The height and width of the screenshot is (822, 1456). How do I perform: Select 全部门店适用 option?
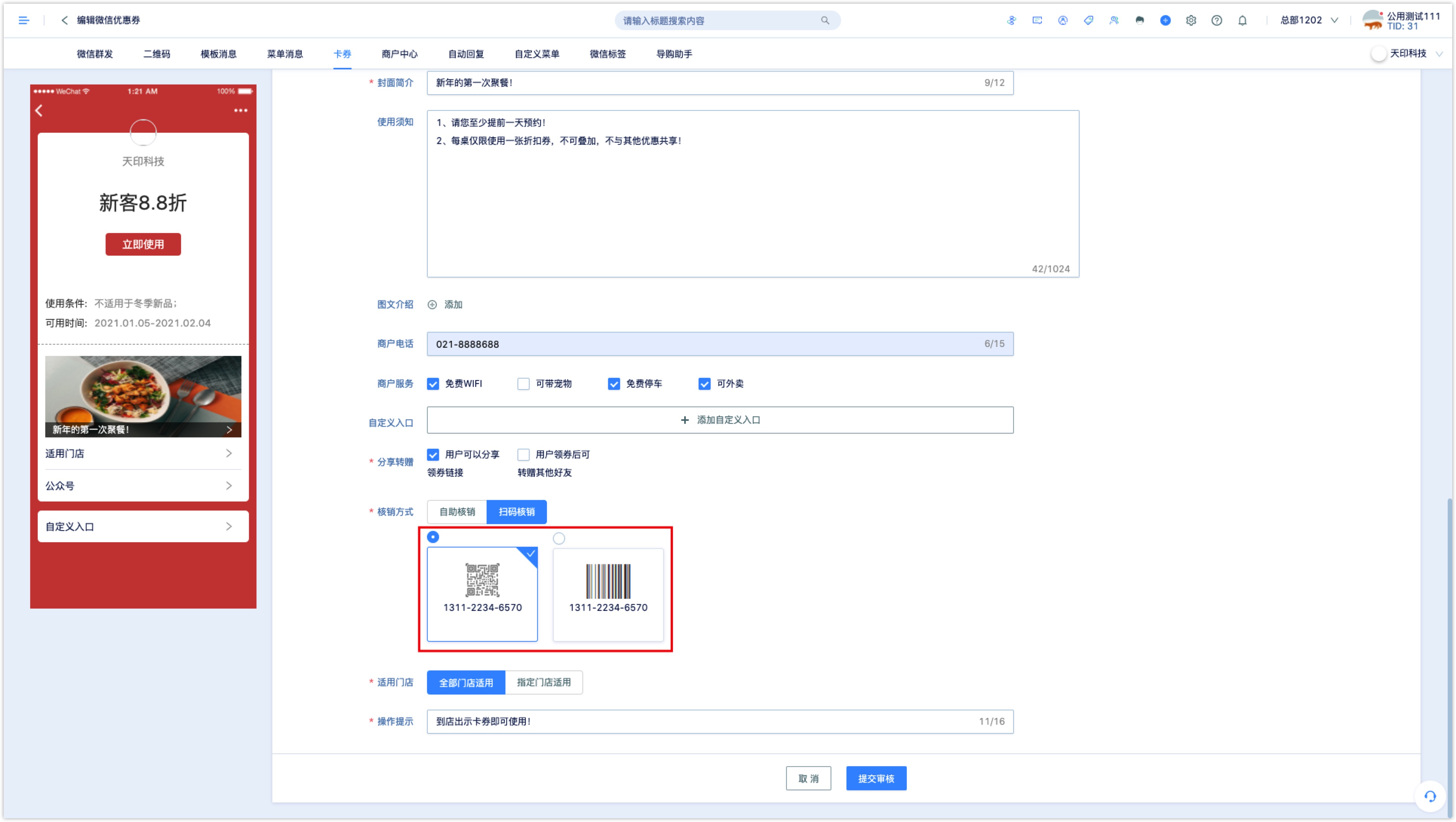[x=466, y=682]
